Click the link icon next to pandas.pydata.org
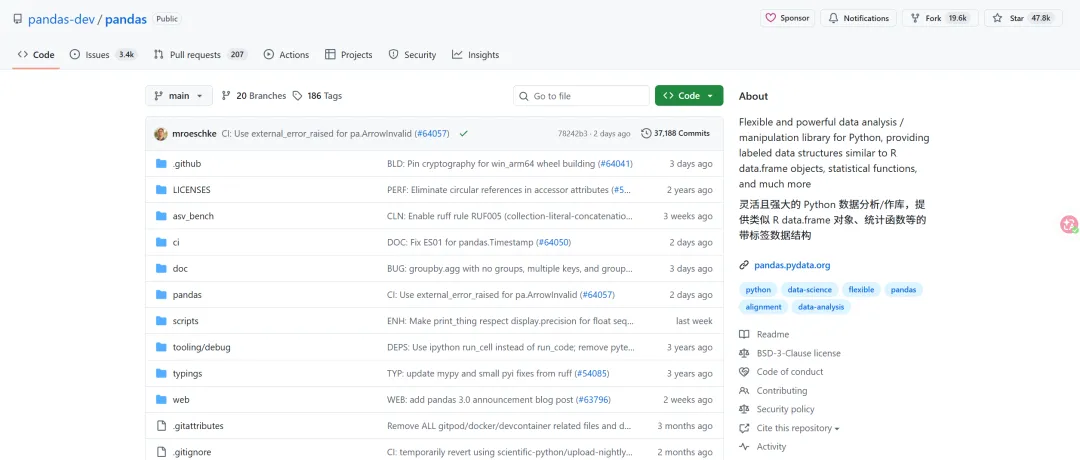The height and width of the screenshot is (460, 1080). click(x=744, y=265)
